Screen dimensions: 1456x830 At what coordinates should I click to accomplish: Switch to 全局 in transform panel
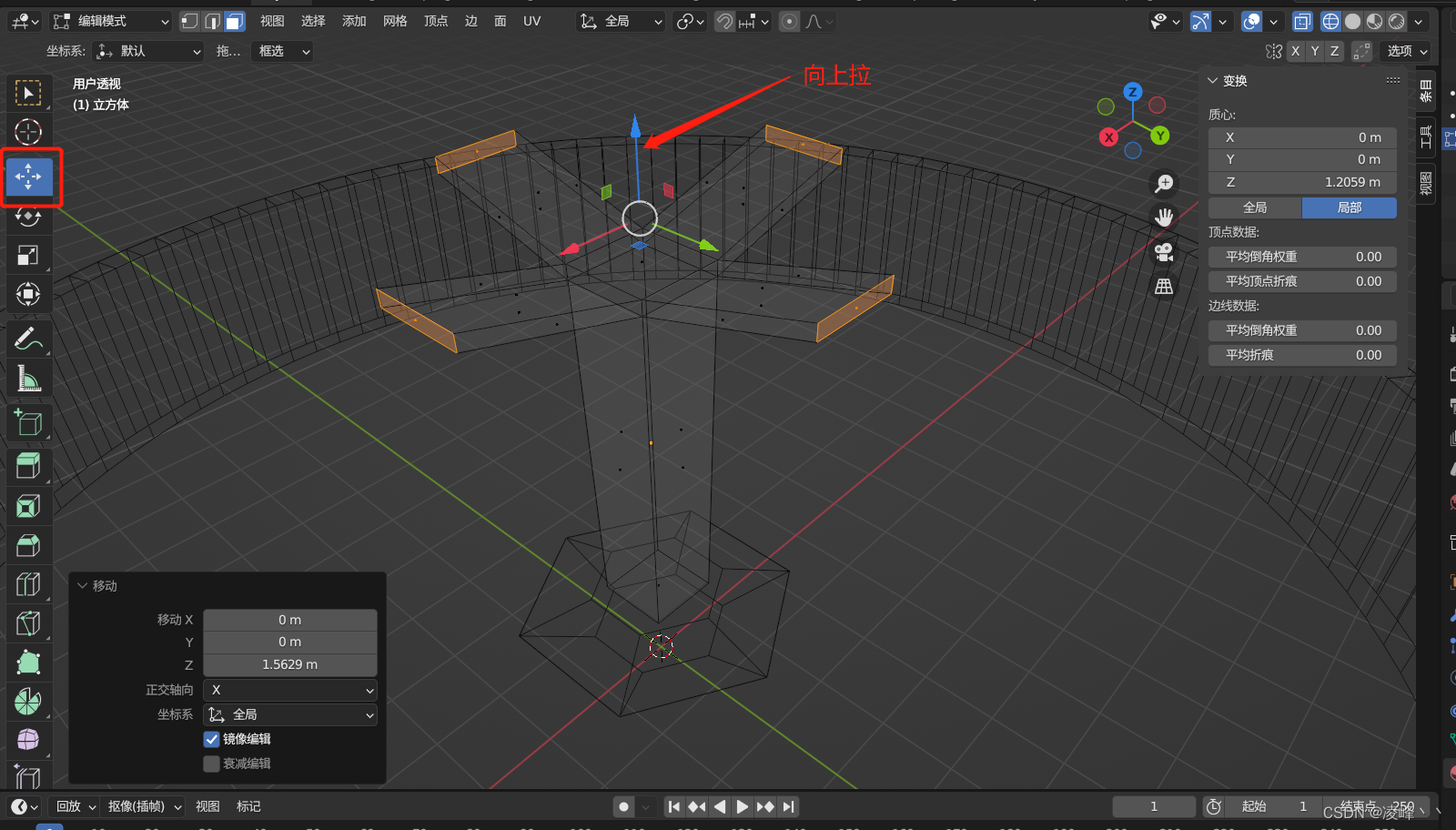(1255, 207)
